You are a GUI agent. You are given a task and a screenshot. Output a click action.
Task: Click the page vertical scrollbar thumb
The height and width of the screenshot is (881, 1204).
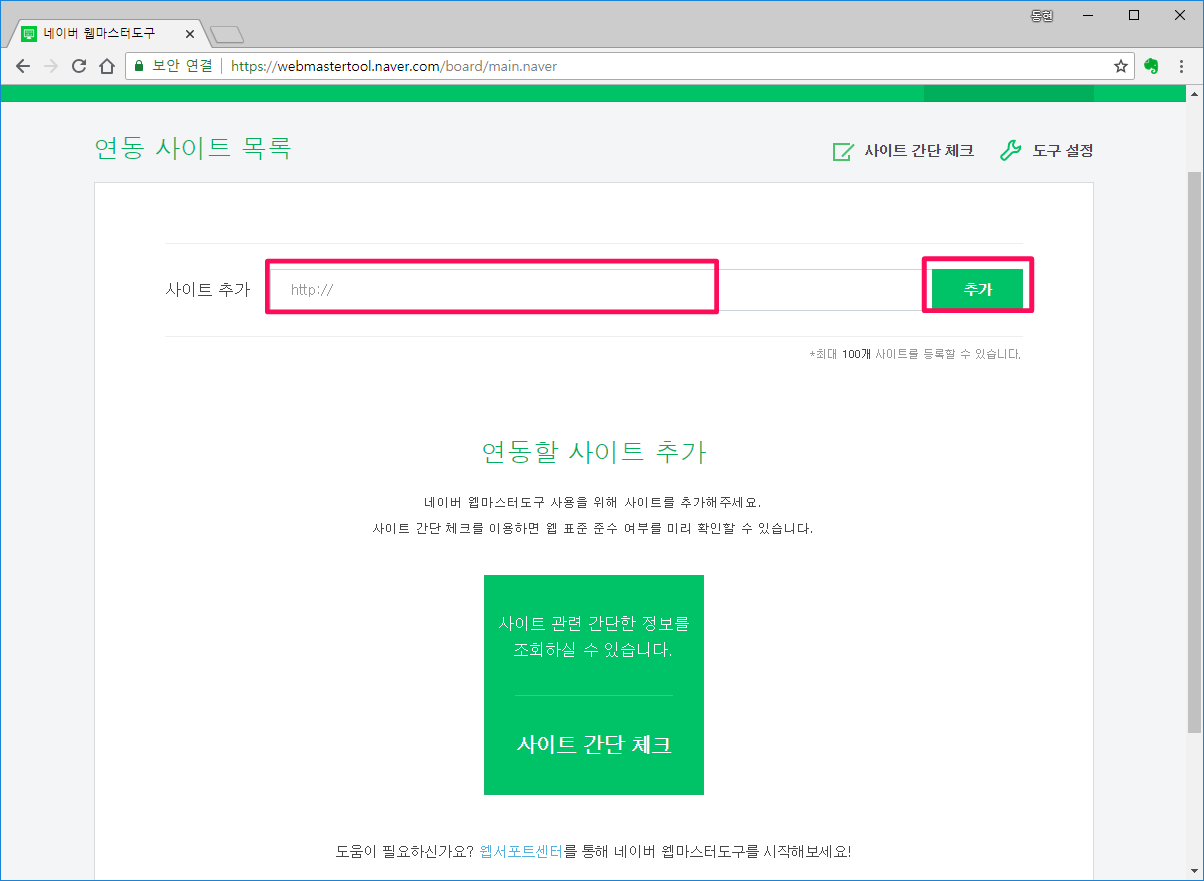1194,452
